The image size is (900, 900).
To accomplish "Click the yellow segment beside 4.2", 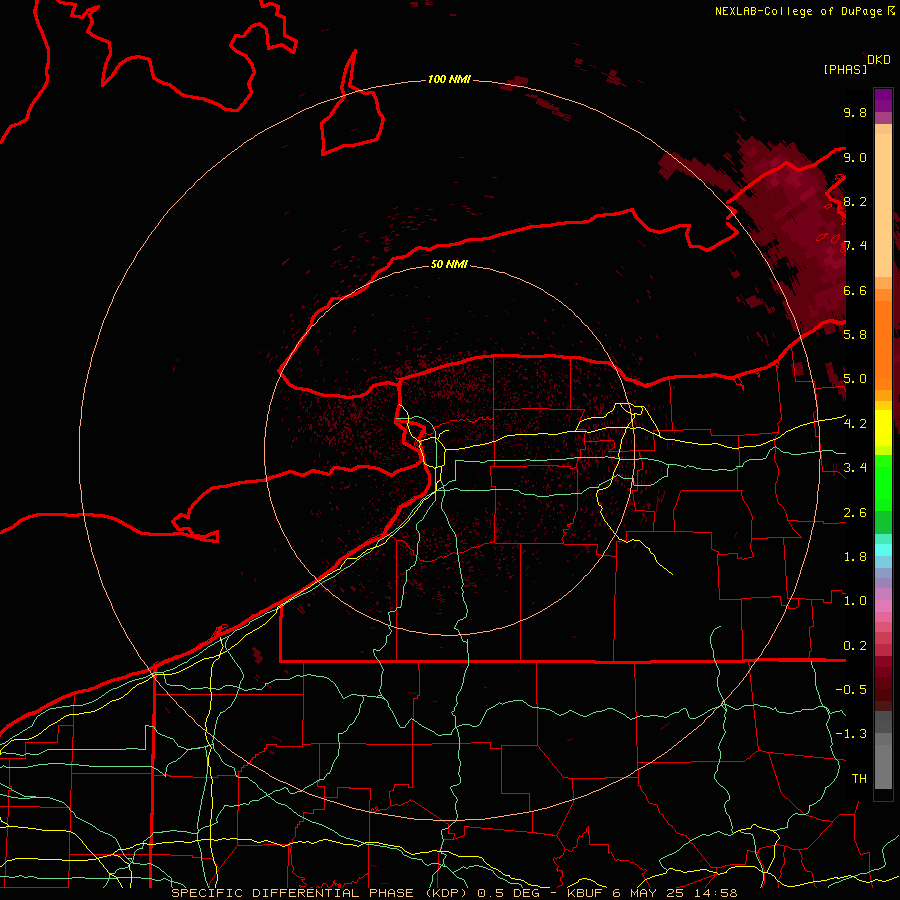I will (883, 428).
